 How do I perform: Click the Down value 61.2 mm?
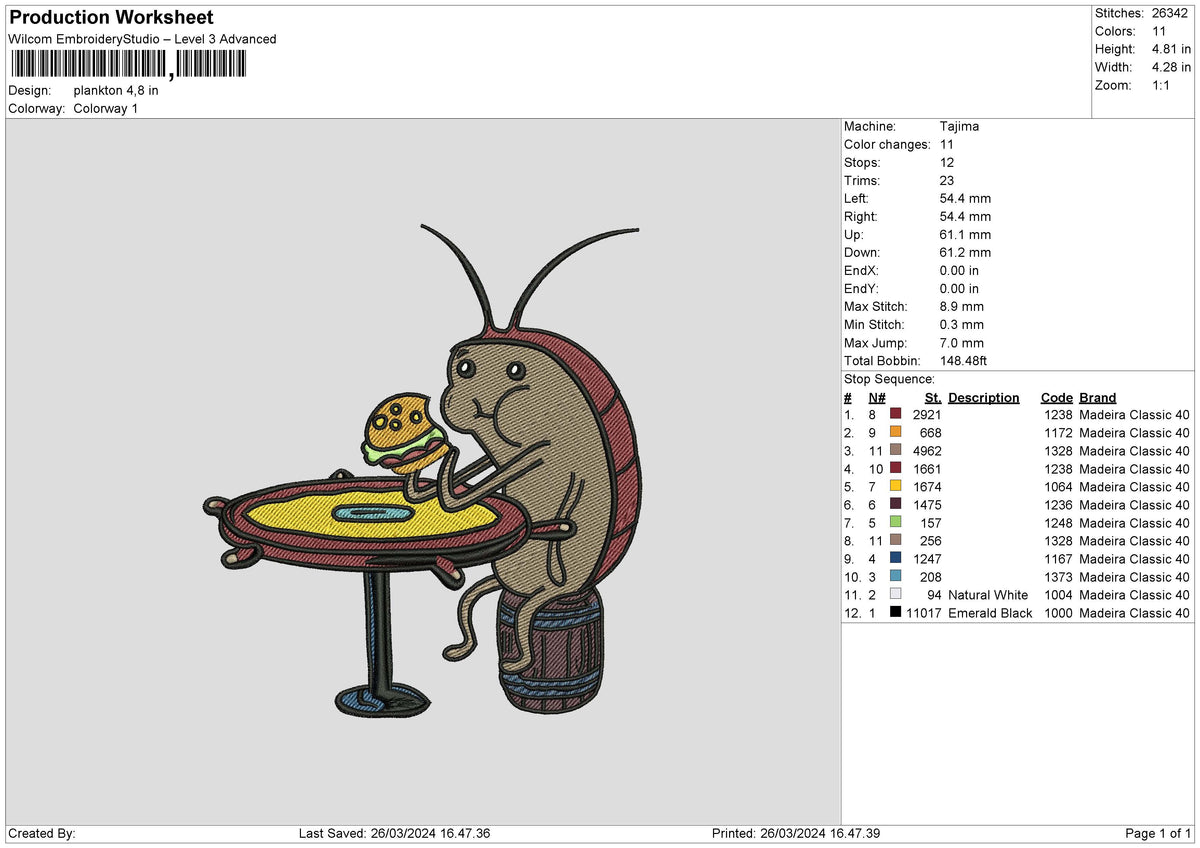point(965,252)
